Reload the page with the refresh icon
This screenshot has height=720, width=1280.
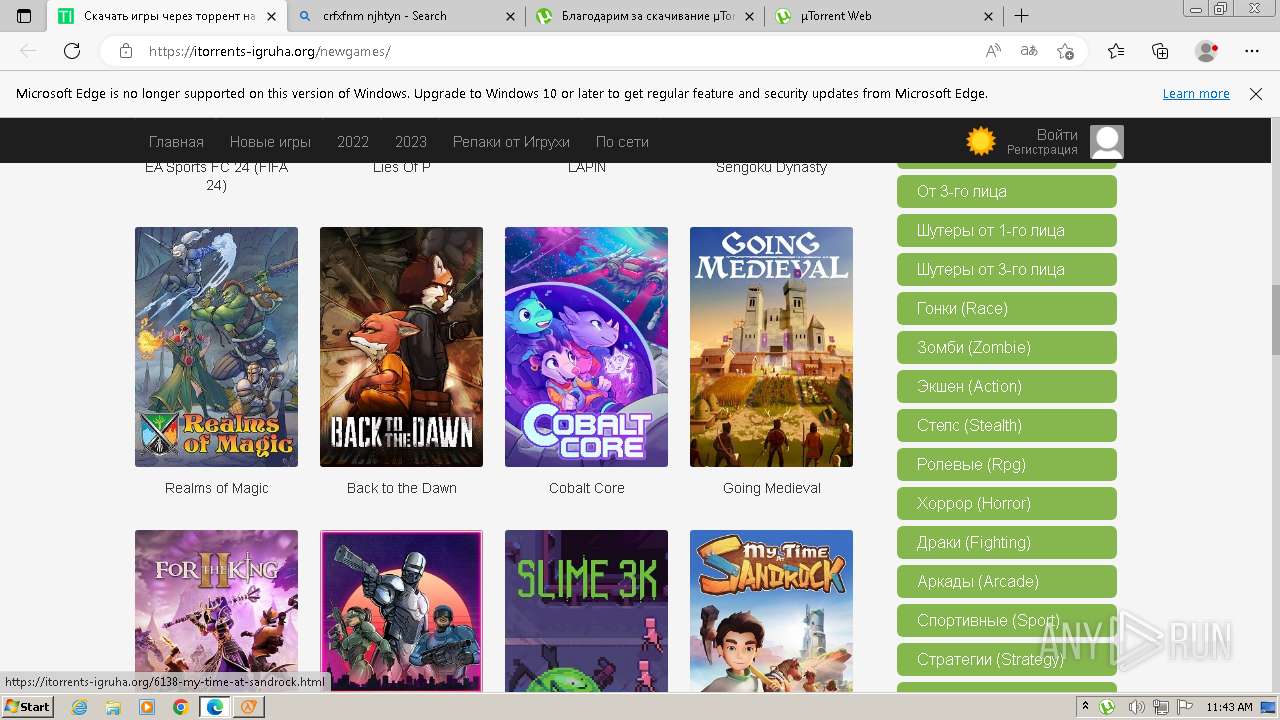pos(72,51)
